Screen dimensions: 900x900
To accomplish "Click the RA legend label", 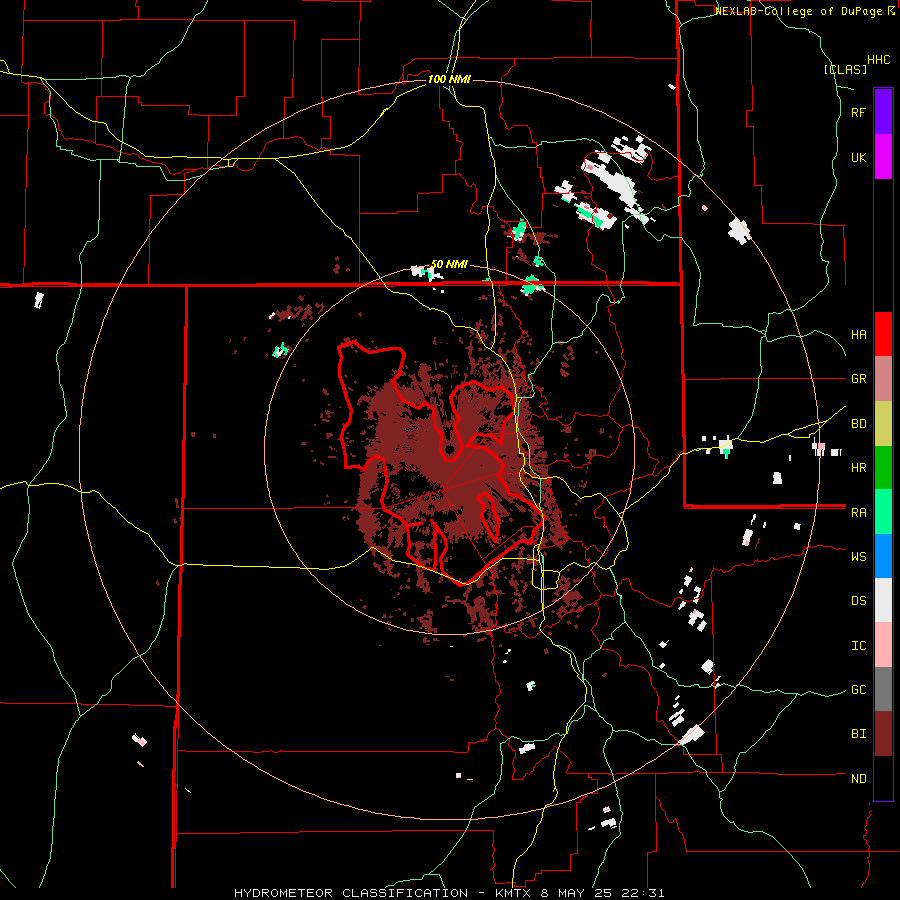I will (x=858, y=513).
